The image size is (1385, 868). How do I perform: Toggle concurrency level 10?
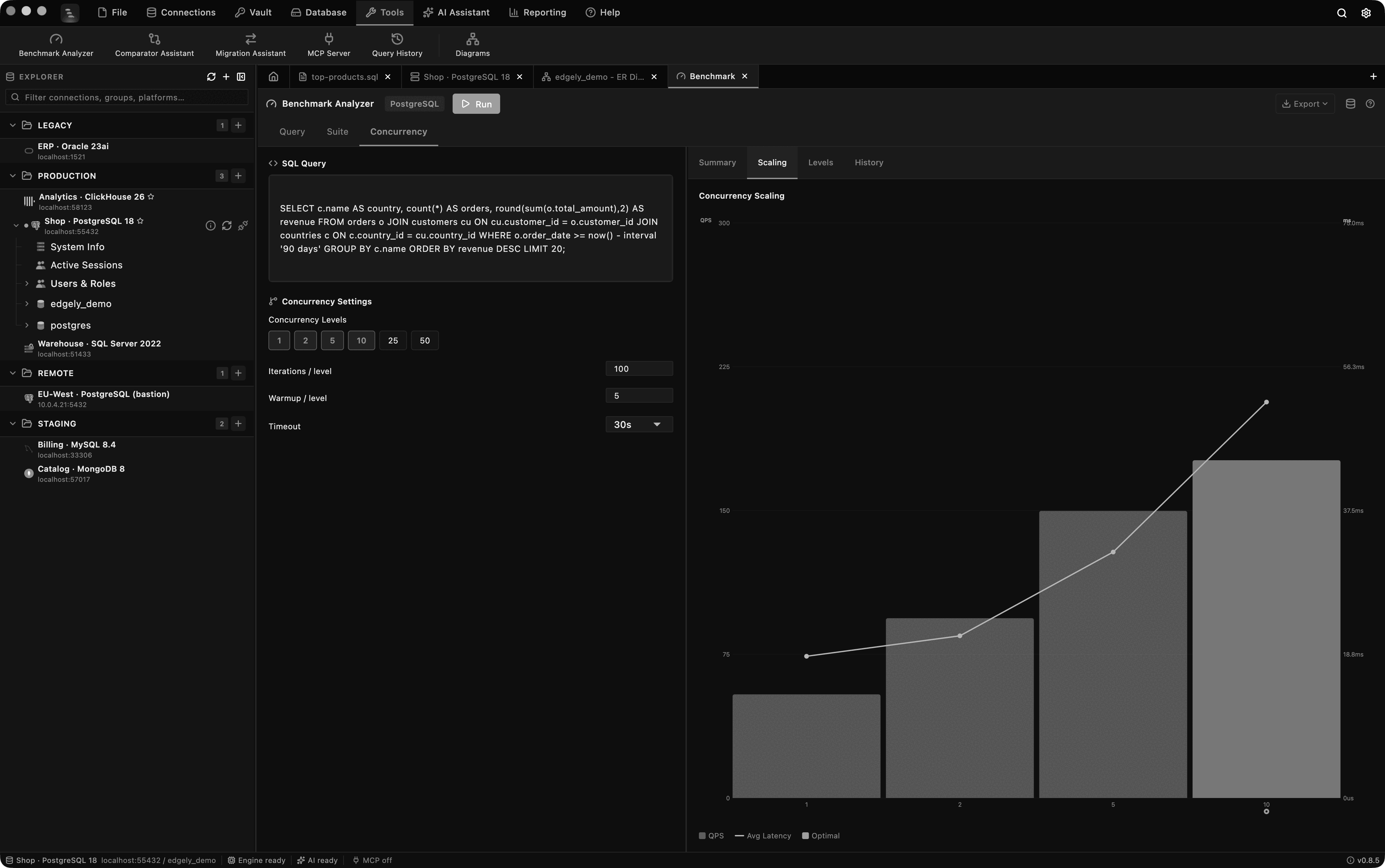click(x=361, y=340)
